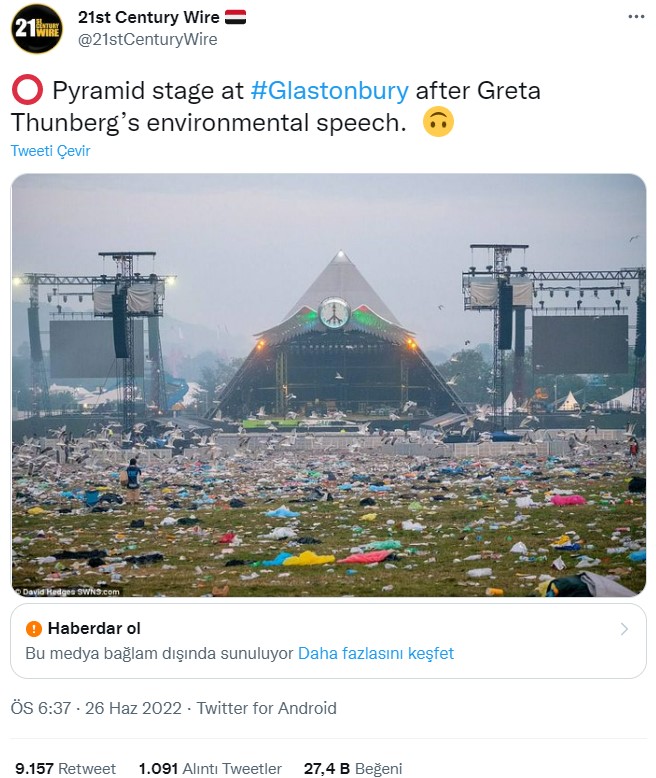Image resolution: width=656 pixels, height=778 pixels.
Task: Follow the Daha fazlasını keşfet link
Action: pyautogui.click(x=376, y=653)
